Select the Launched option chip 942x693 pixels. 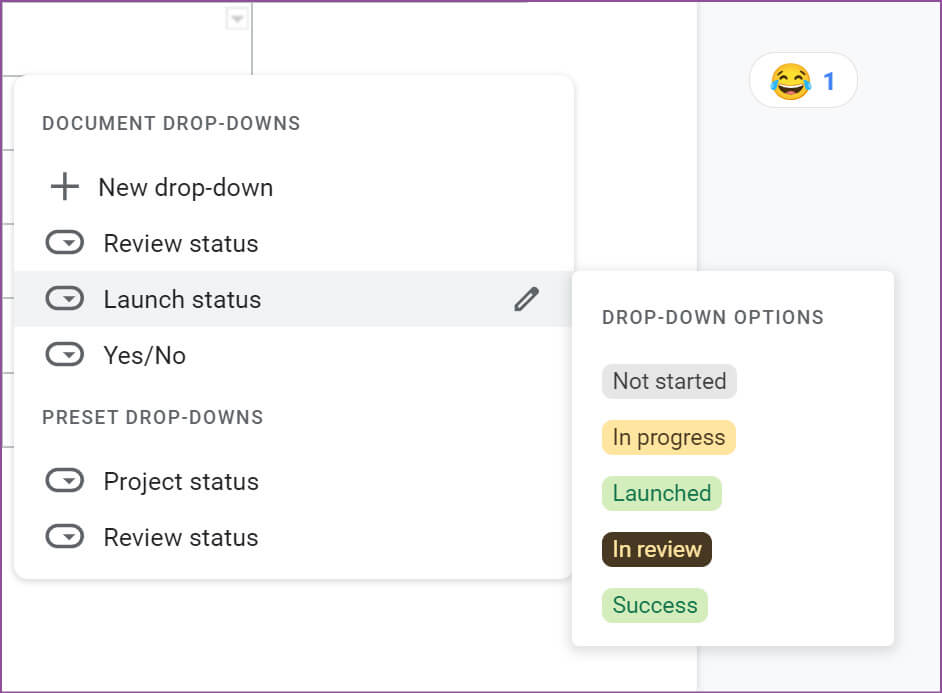pos(661,493)
